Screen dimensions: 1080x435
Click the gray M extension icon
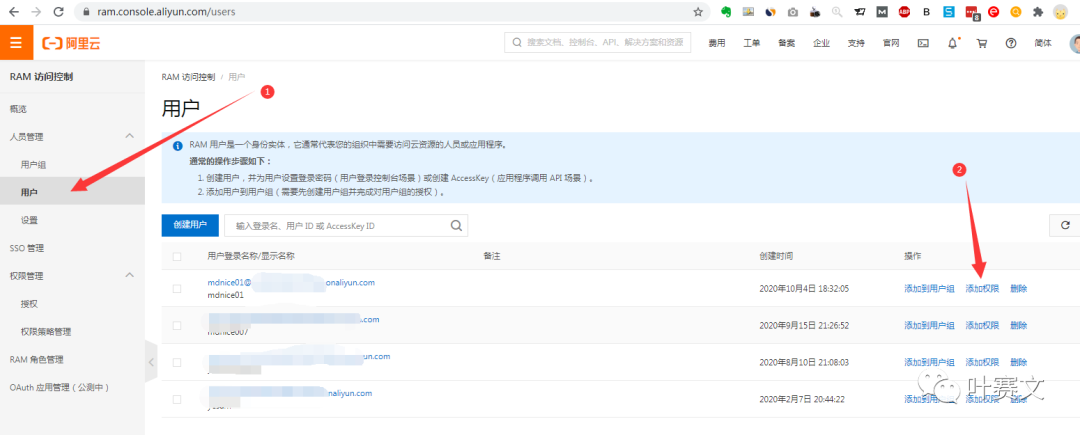882,12
